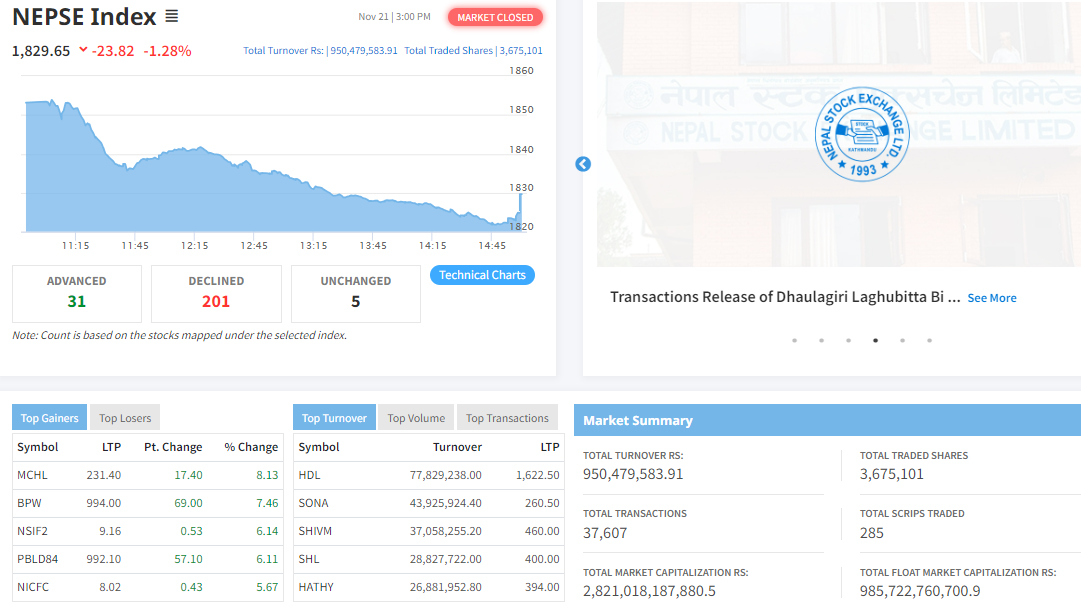Open BPW stock symbol

point(30,503)
